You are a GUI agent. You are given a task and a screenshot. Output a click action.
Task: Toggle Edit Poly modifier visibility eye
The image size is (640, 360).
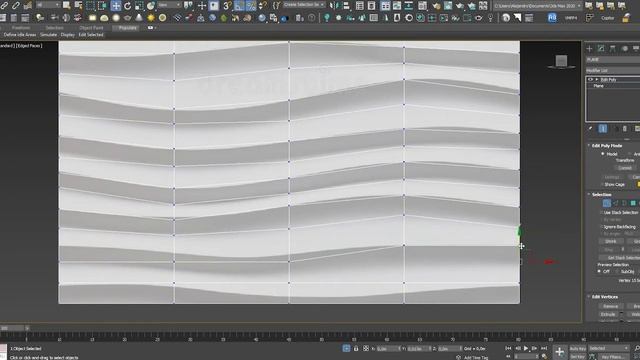pos(590,80)
